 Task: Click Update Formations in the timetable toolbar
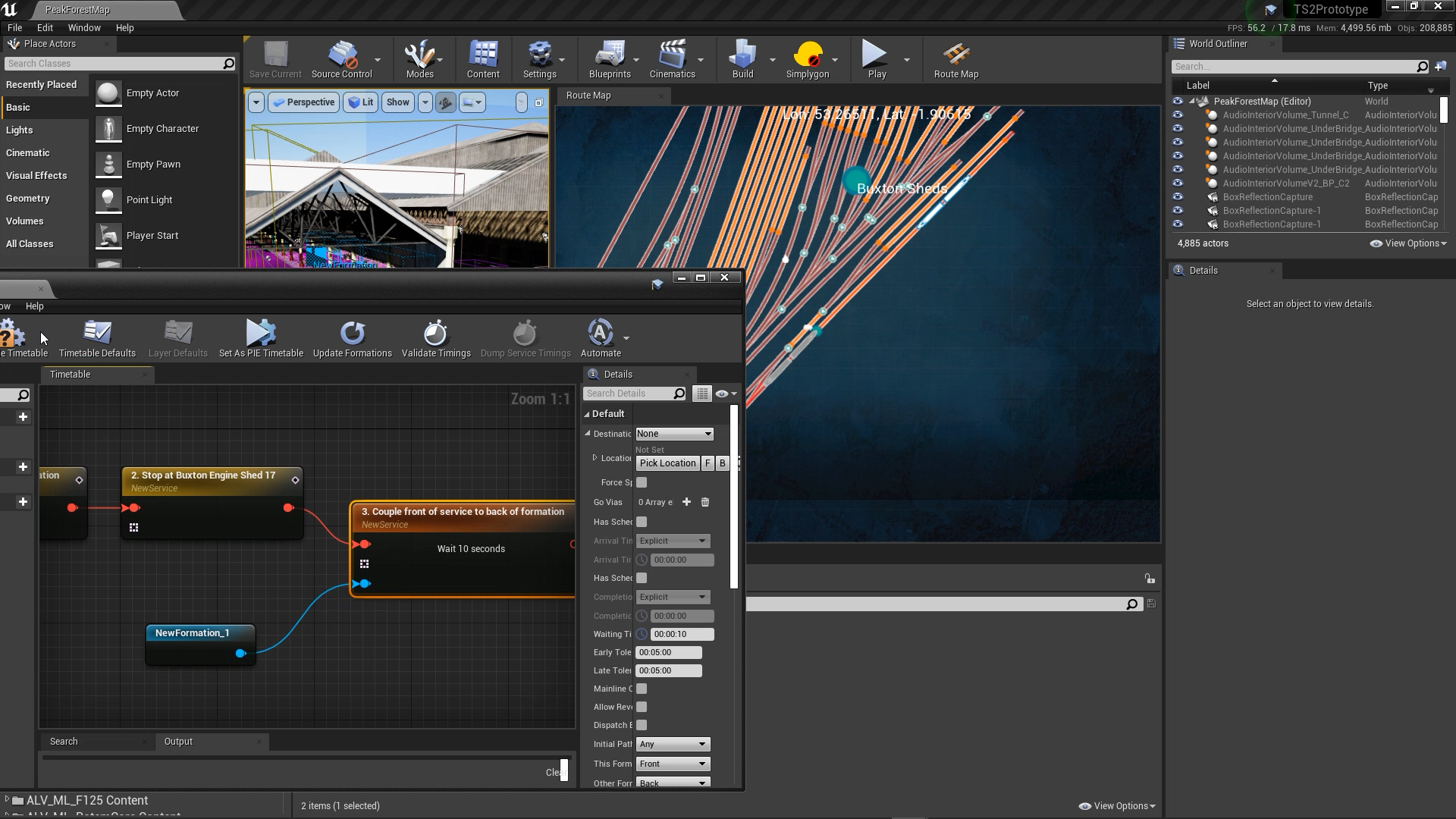352,338
